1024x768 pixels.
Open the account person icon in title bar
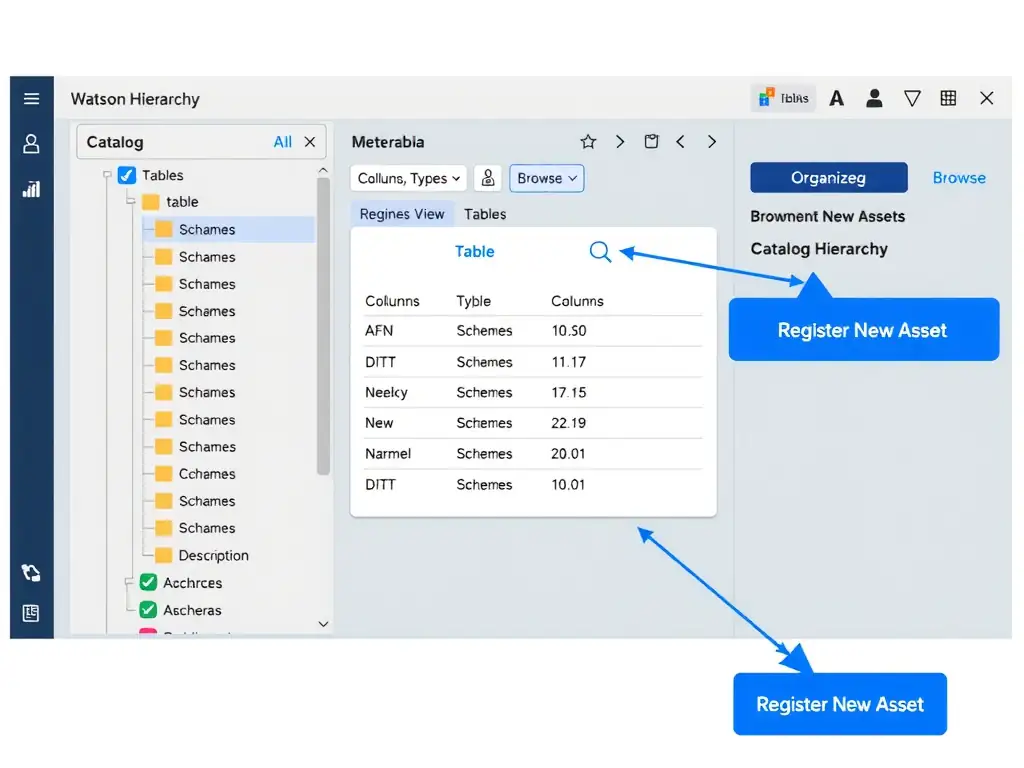[x=874, y=99]
